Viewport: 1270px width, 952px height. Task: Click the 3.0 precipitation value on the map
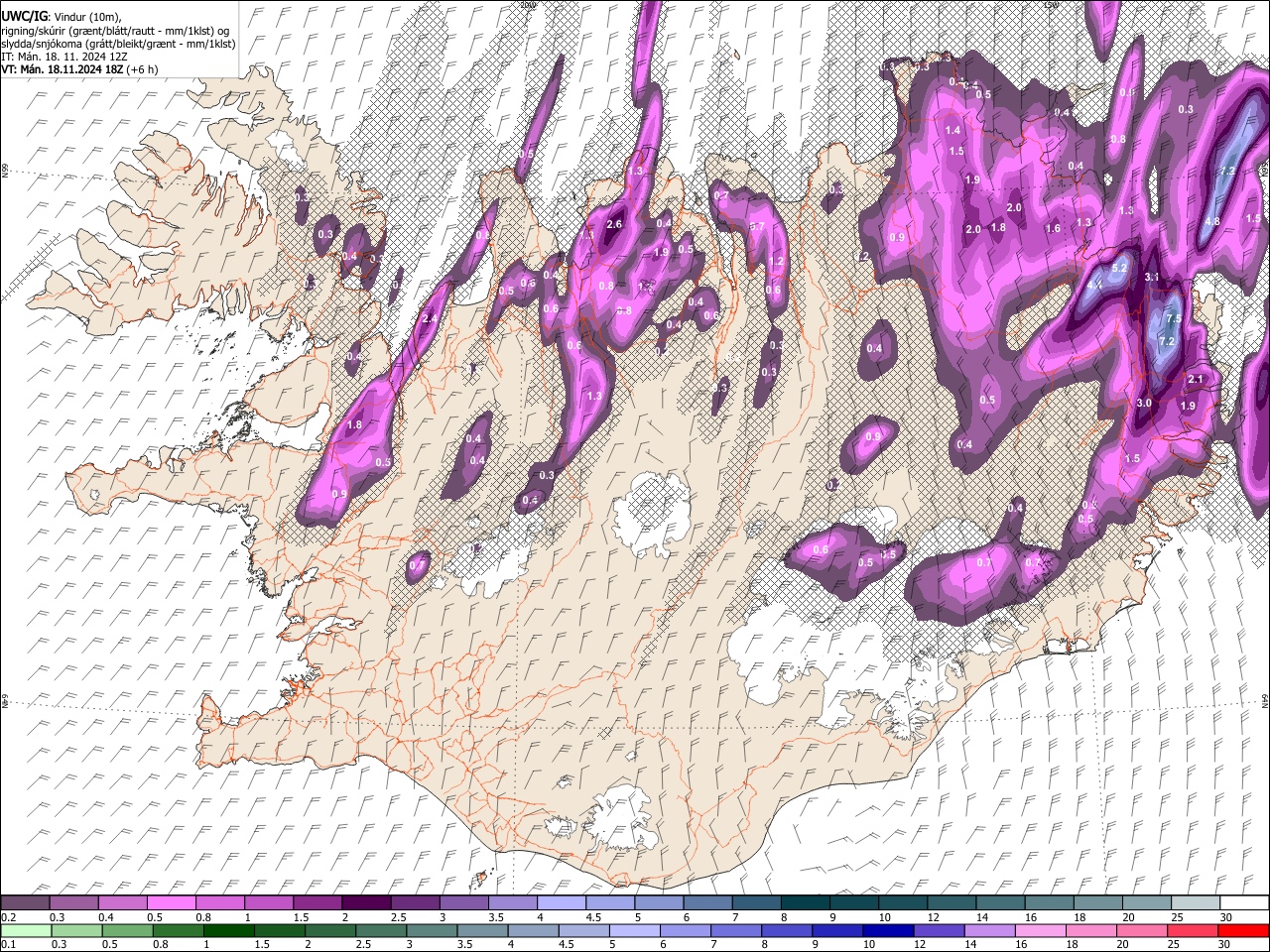point(1144,403)
